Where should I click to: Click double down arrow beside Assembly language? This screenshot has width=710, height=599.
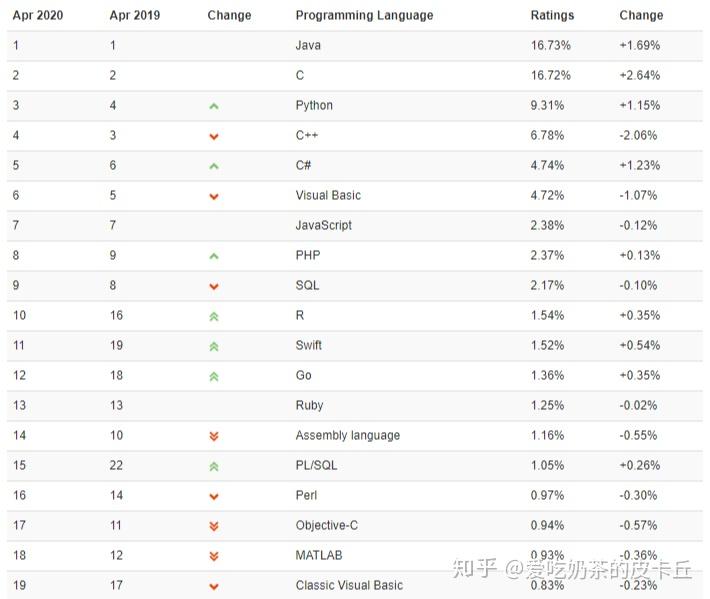[214, 436]
